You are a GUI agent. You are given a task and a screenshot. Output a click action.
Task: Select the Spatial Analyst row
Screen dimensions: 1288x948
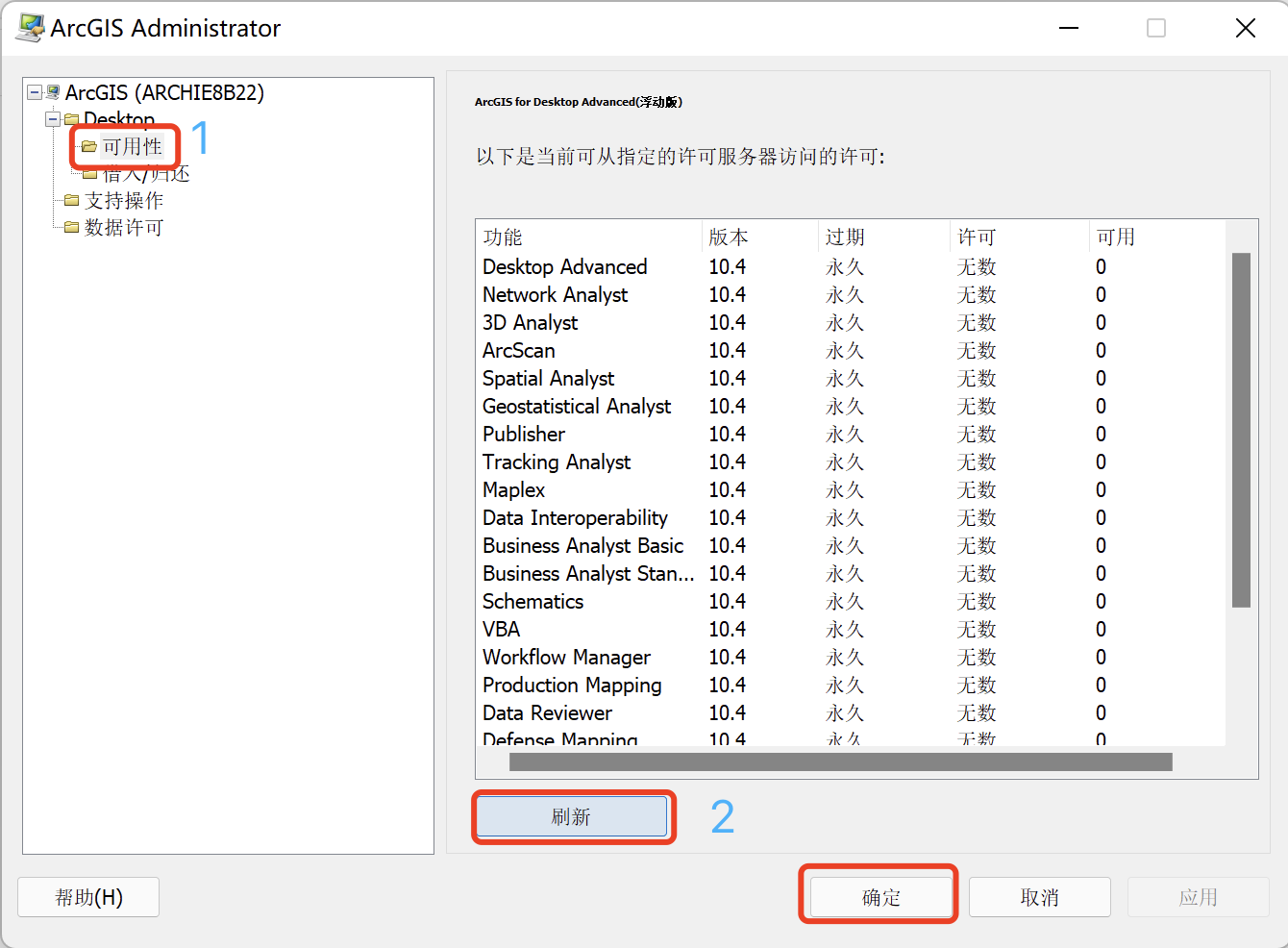tap(851, 378)
